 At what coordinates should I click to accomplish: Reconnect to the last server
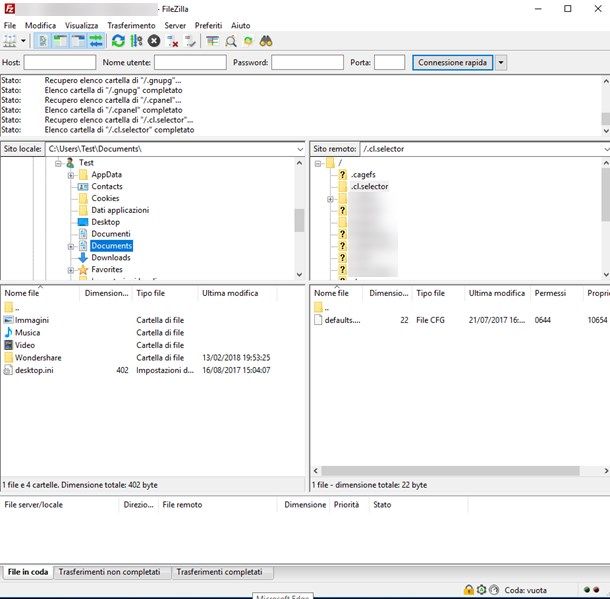pyautogui.click(x=190, y=41)
